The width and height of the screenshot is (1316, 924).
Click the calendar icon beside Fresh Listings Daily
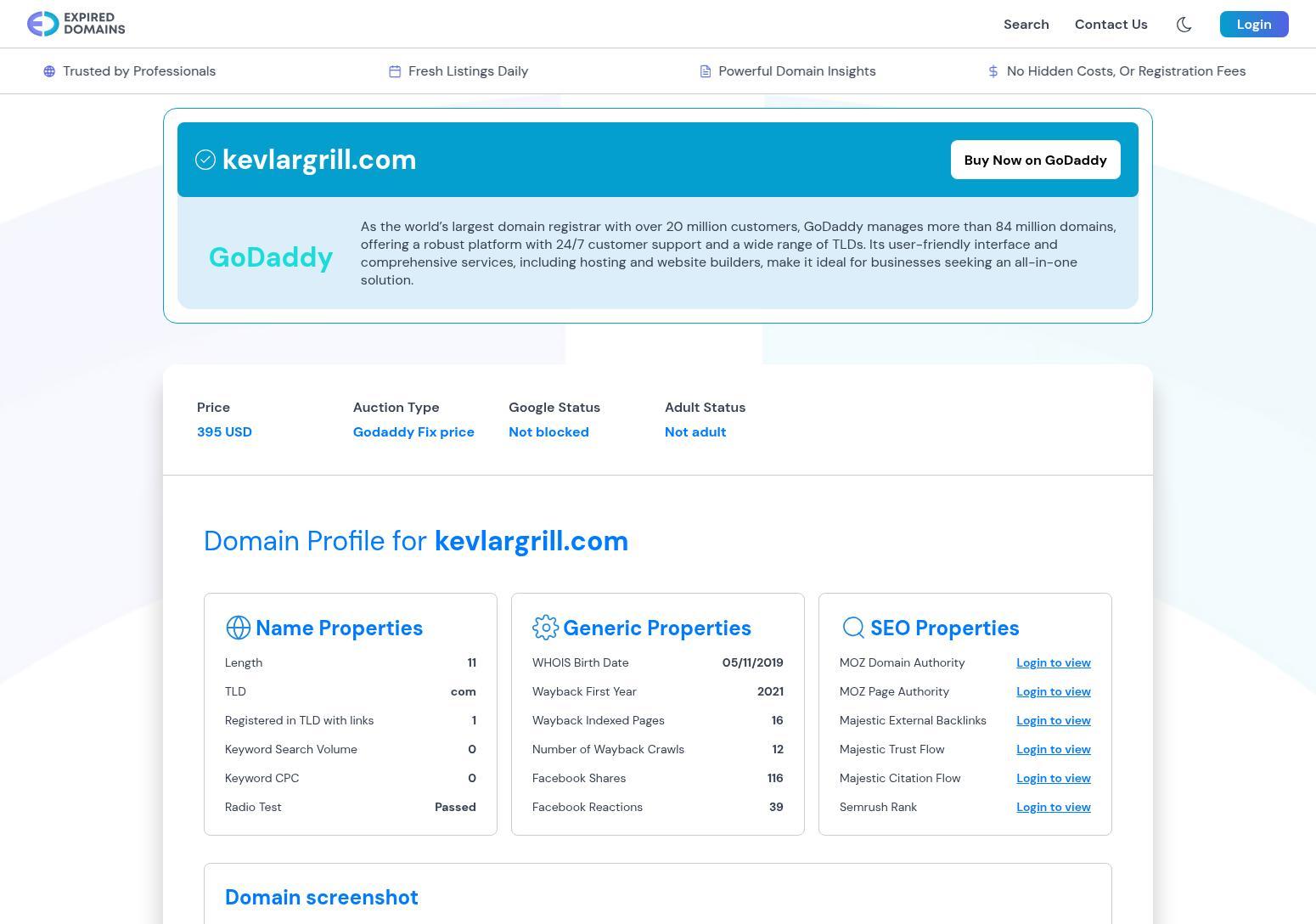click(x=395, y=71)
